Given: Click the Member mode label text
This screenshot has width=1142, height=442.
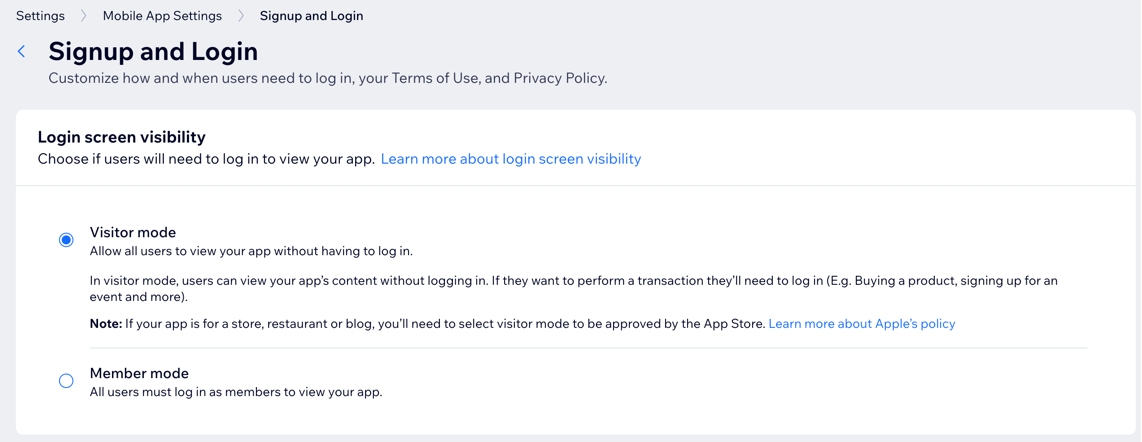Looking at the screenshot, I should coord(139,373).
